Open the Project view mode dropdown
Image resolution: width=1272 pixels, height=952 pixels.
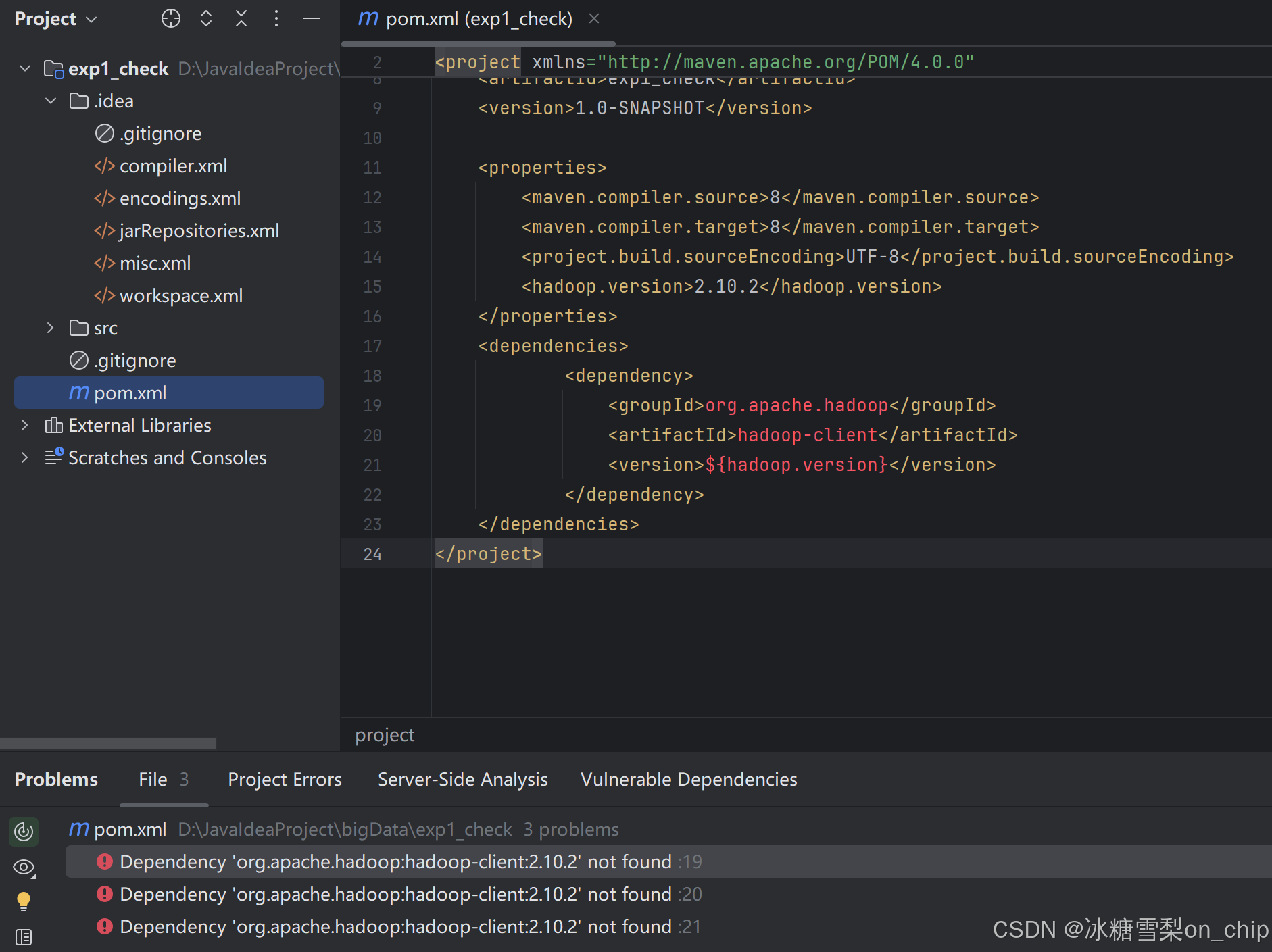[56, 18]
